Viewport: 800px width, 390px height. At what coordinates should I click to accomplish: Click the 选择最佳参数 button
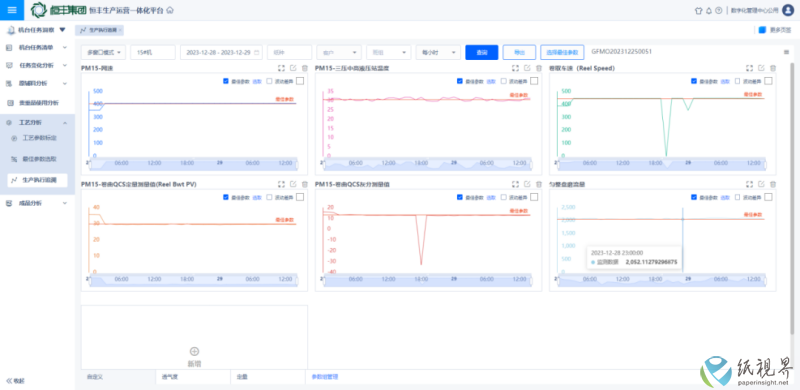(x=562, y=52)
